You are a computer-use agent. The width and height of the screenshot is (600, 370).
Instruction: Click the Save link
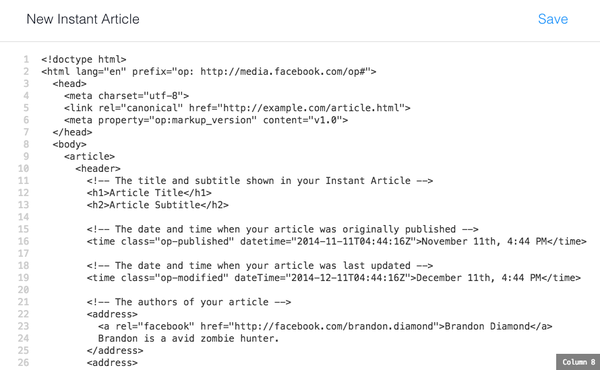click(553, 19)
